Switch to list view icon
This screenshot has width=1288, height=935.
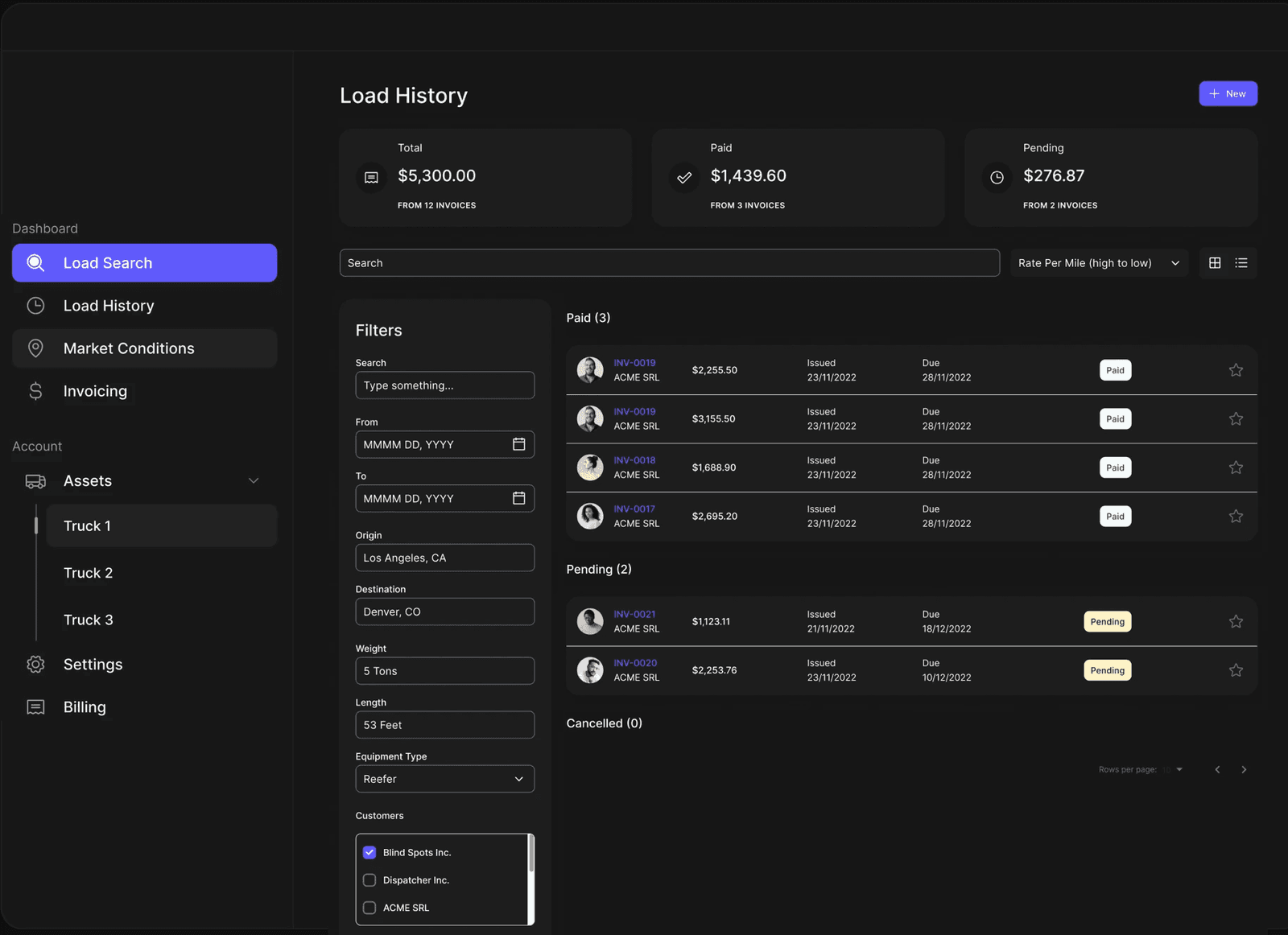coord(1241,263)
